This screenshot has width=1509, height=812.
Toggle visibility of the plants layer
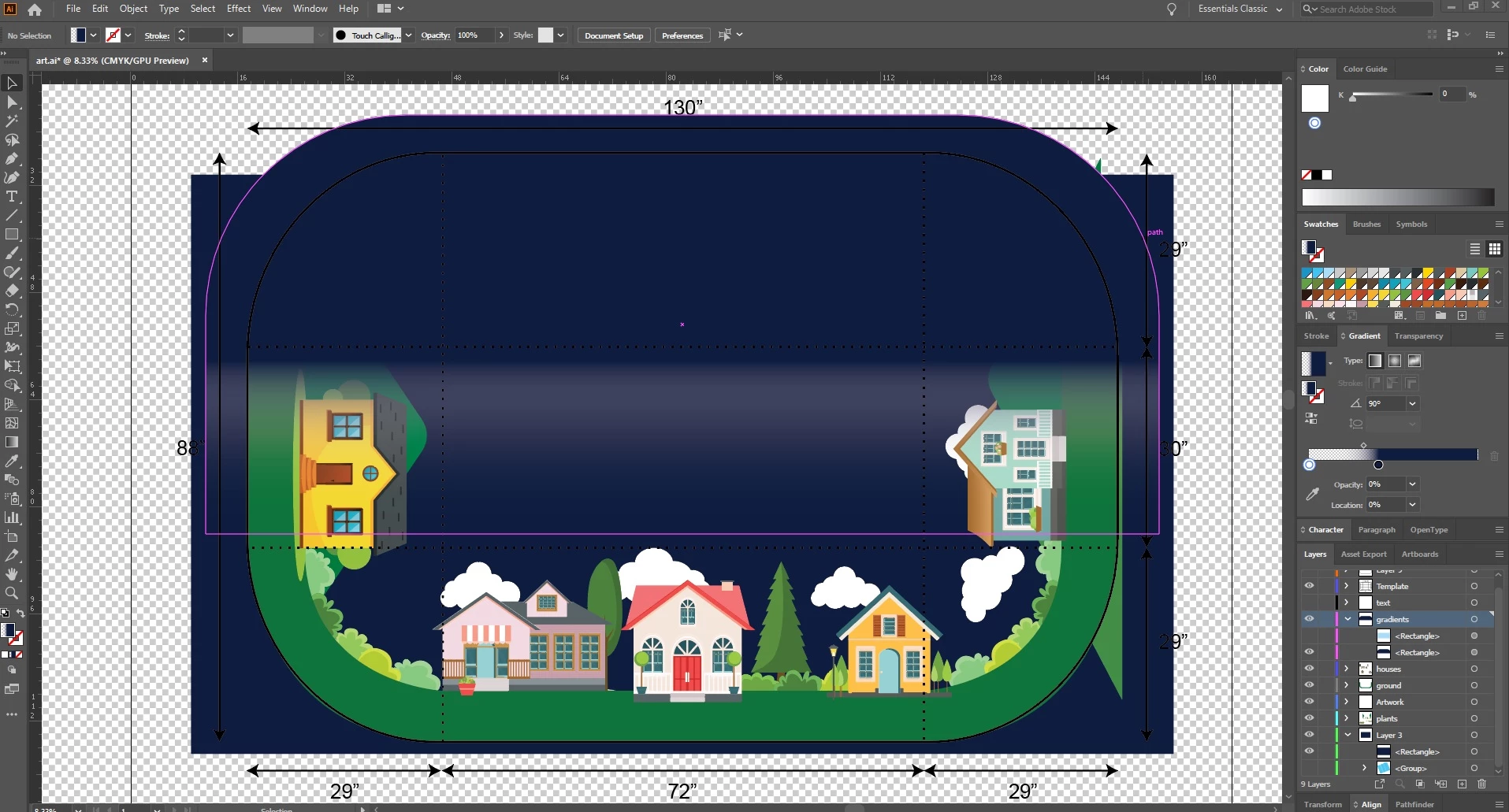[x=1309, y=718]
